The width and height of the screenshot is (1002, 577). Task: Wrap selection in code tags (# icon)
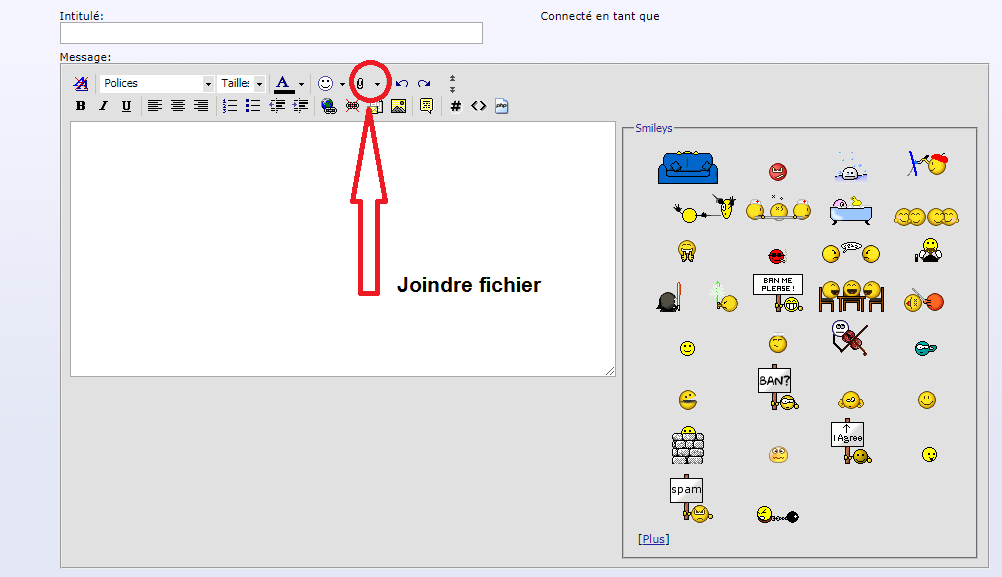456,106
